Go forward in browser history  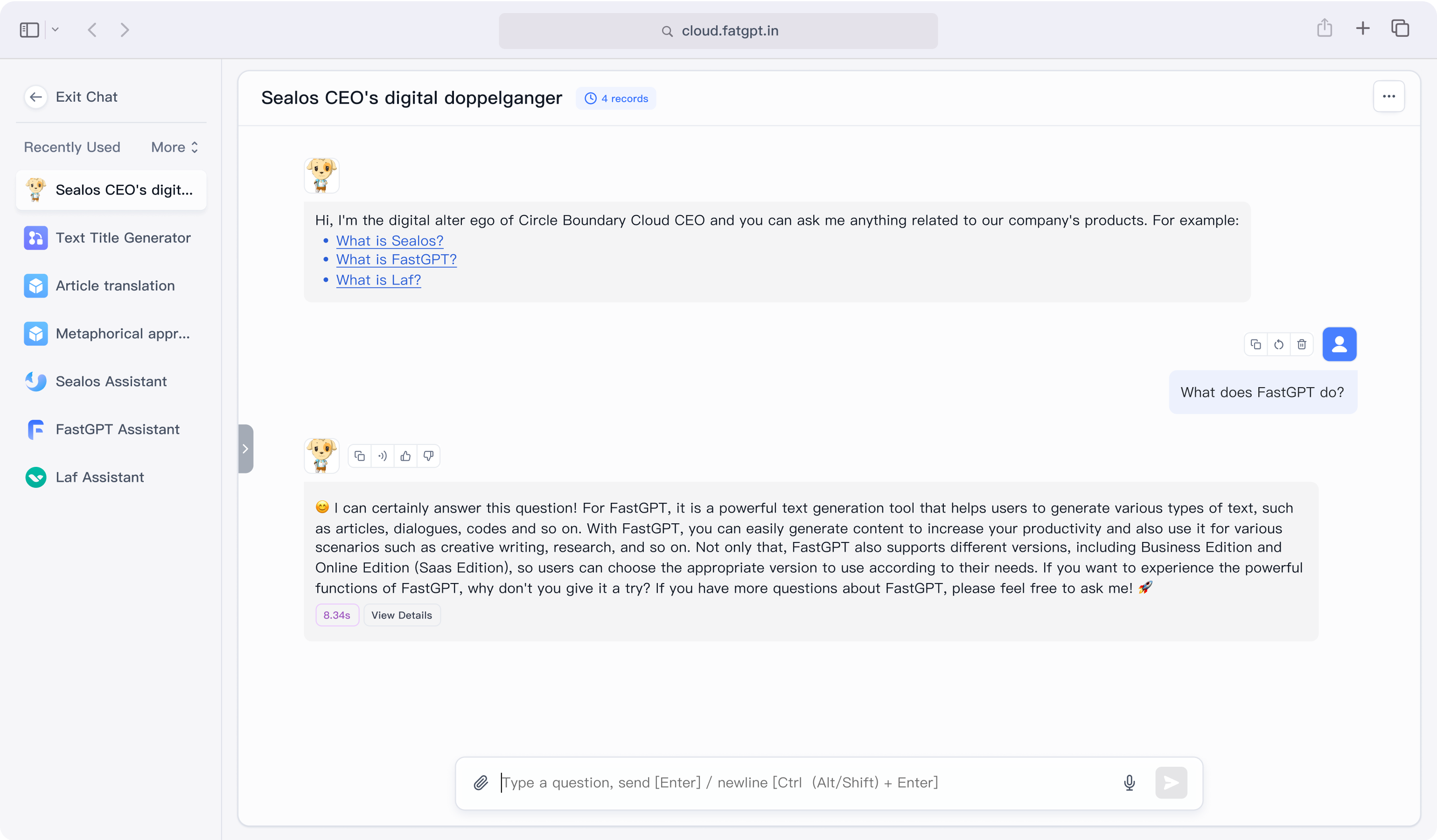point(125,30)
